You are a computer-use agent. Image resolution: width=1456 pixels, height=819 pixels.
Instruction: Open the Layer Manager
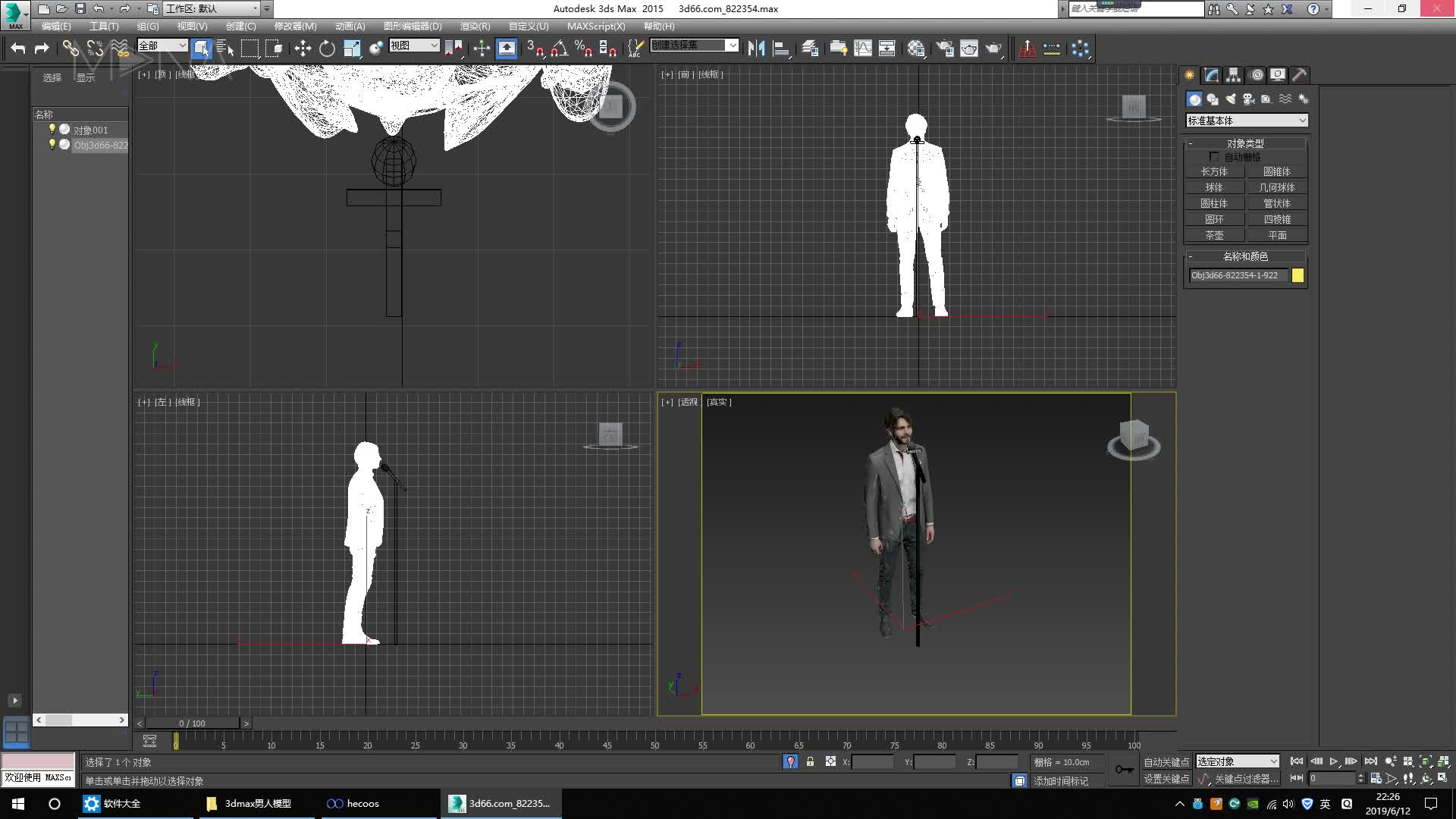point(810,49)
